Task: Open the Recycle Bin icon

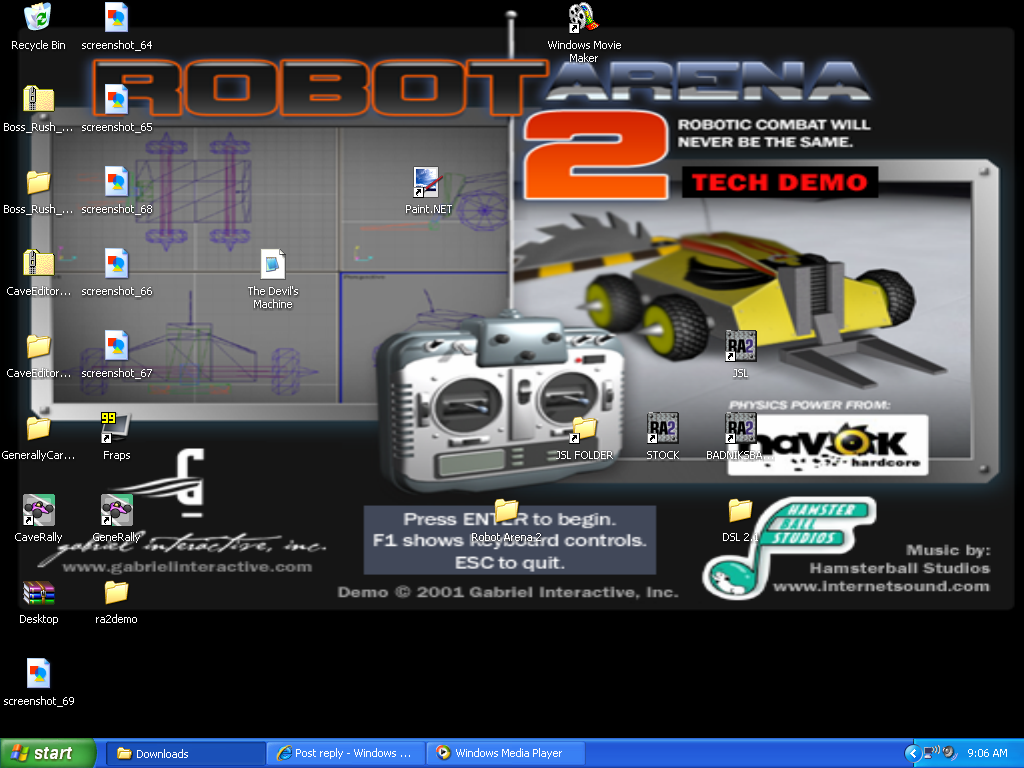Action: pos(38,18)
